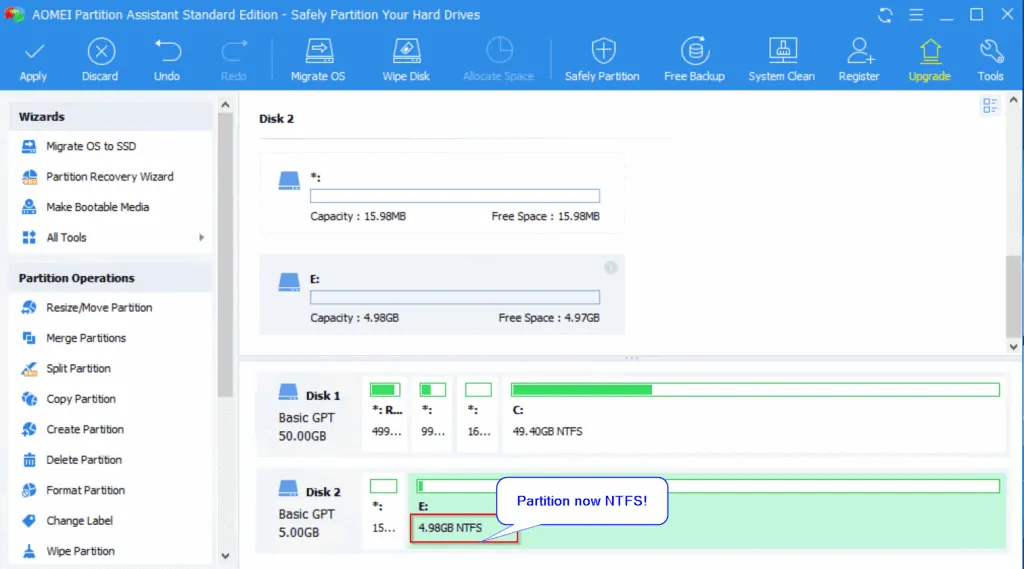The width and height of the screenshot is (1024, 569).
Task: Toggle the partition list view mode icon
Action: coord(990,106)
